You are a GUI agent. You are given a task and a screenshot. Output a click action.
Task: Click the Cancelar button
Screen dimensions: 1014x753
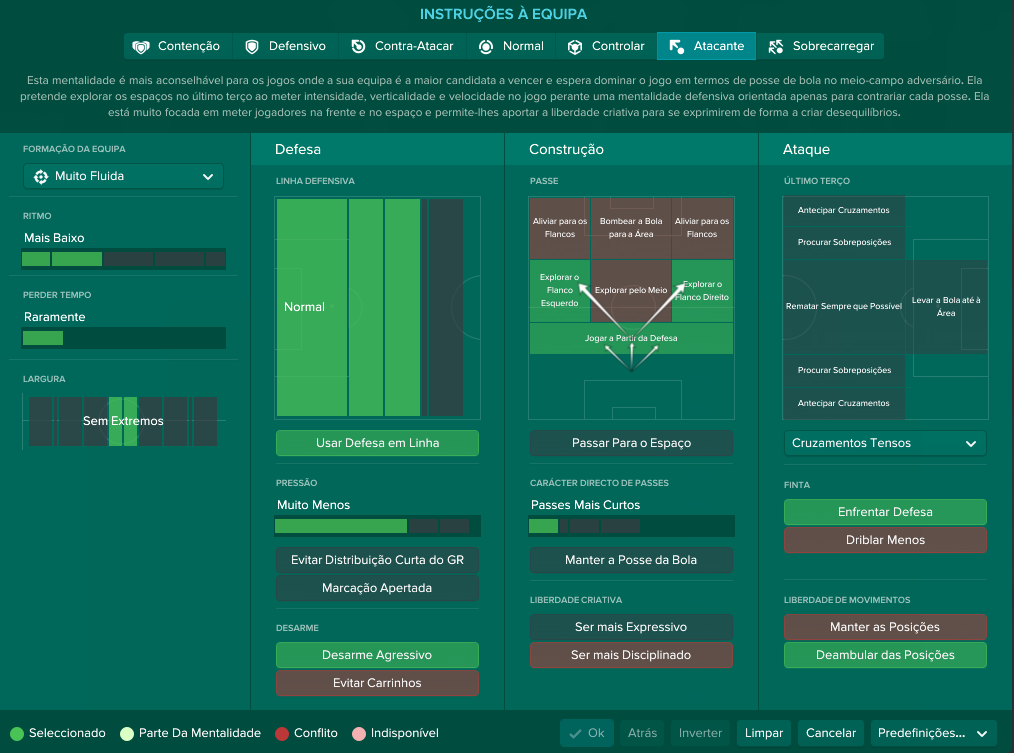tap(830, 733)
